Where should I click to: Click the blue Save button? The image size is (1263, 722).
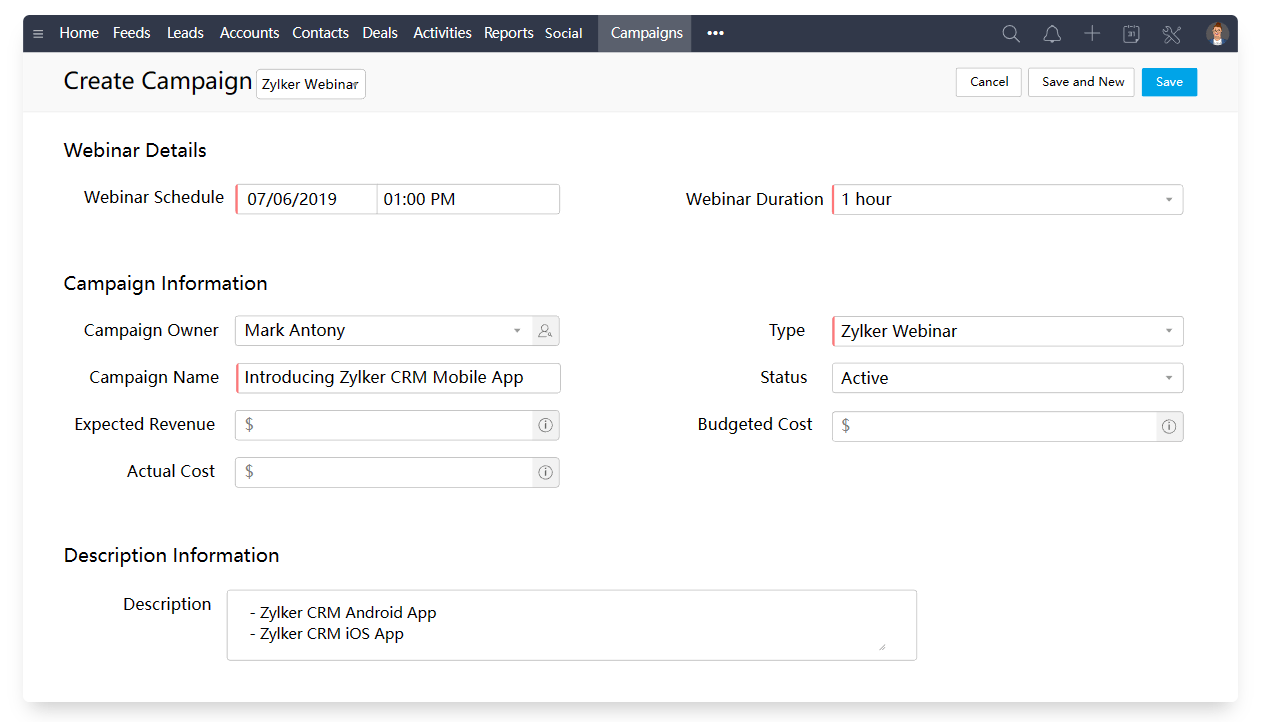coord(1169,82)
